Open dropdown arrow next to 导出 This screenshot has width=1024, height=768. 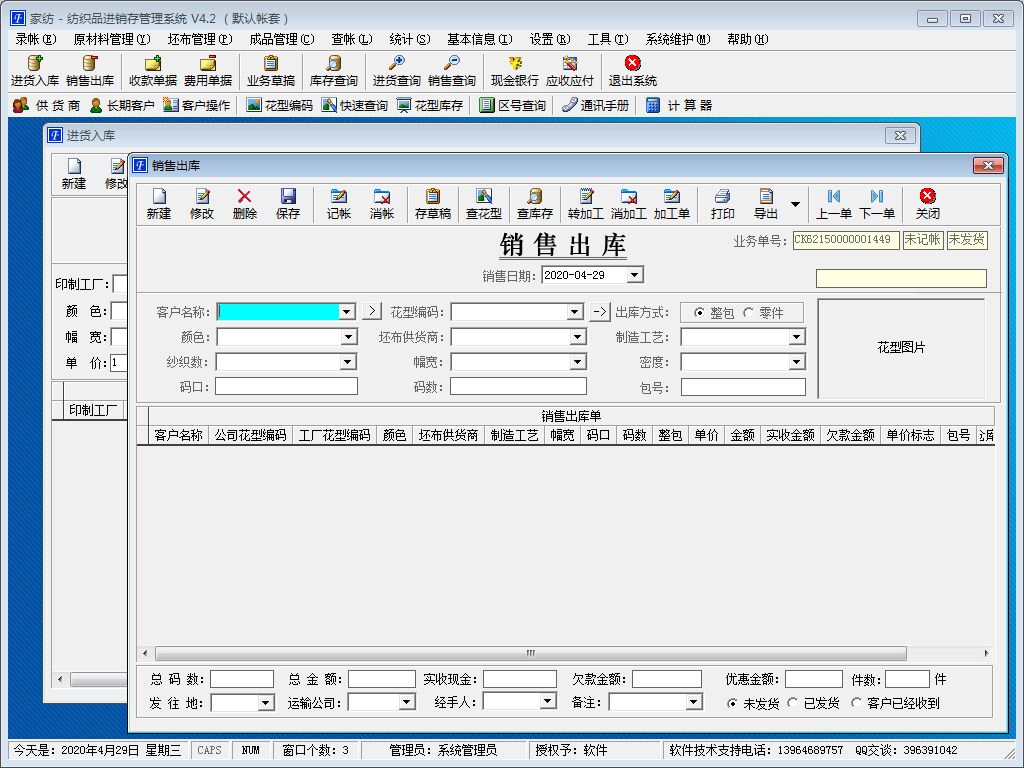795,204
